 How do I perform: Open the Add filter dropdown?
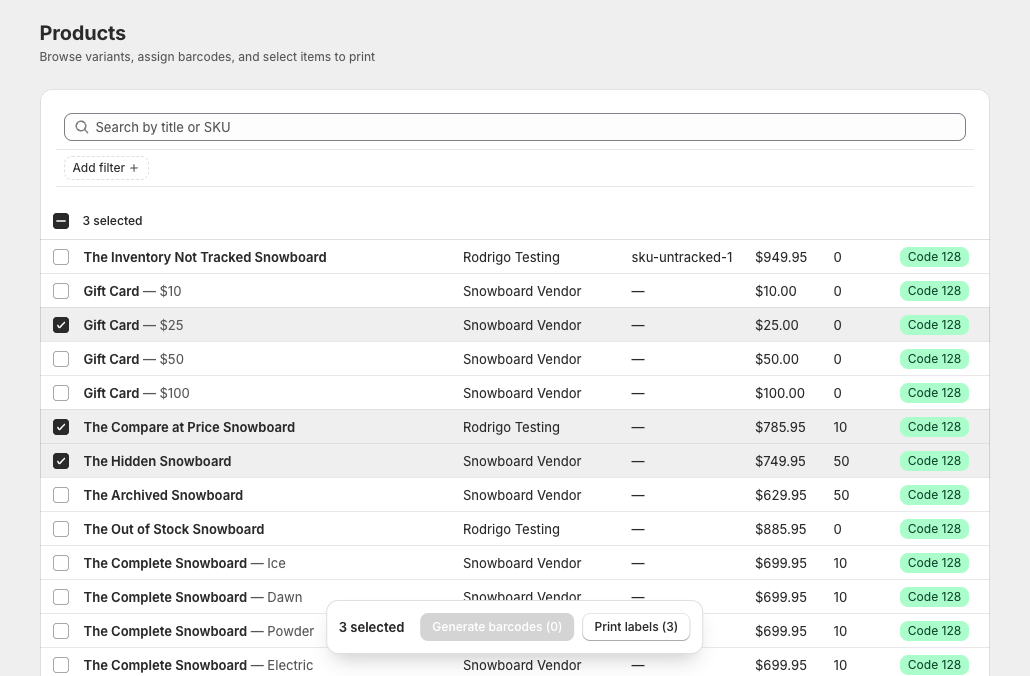coord(106,168)
